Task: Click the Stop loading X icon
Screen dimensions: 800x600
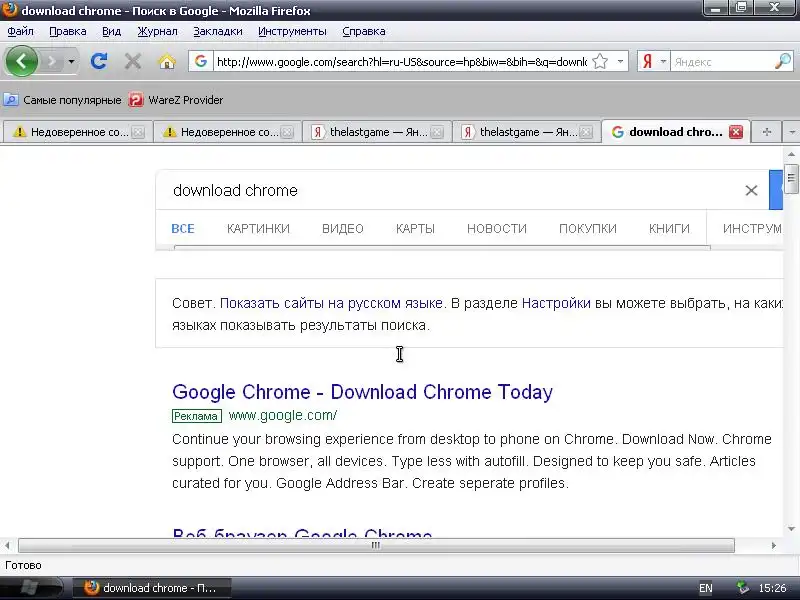Action: click(133, 62)
